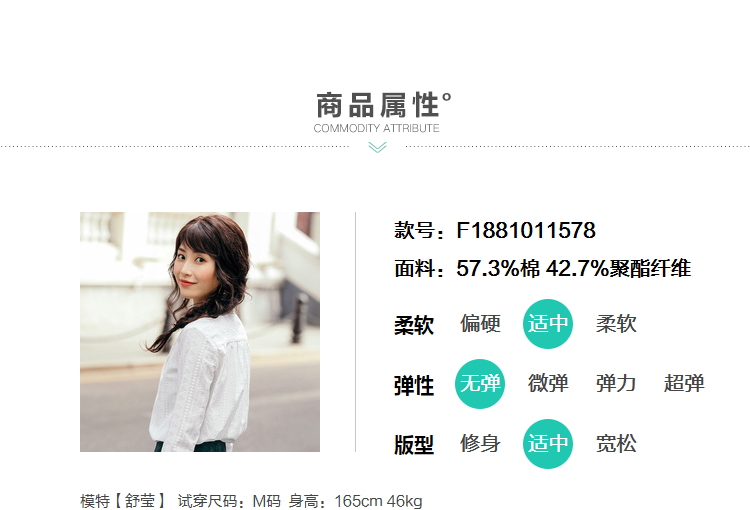Click the 弹性 row label
The height and width of the screenshot is (510, 750).
(x=414, y=385)
